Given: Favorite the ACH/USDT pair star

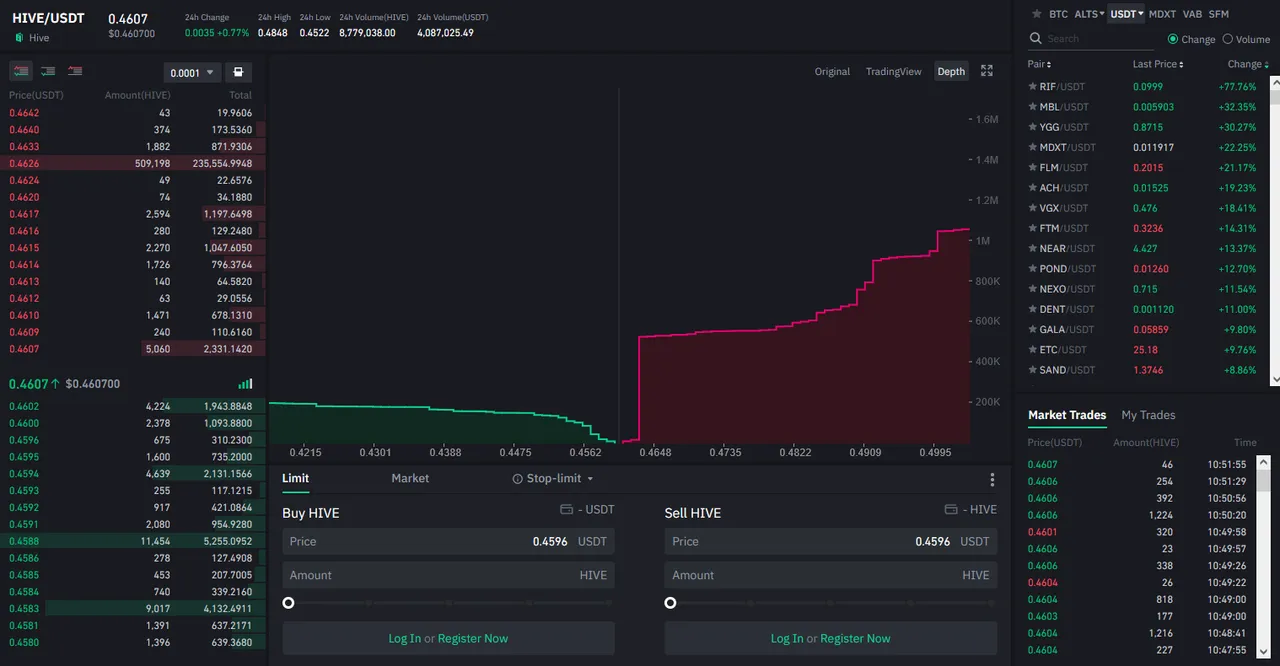Looking at the screenshot, I should [x=1032, y=188].
